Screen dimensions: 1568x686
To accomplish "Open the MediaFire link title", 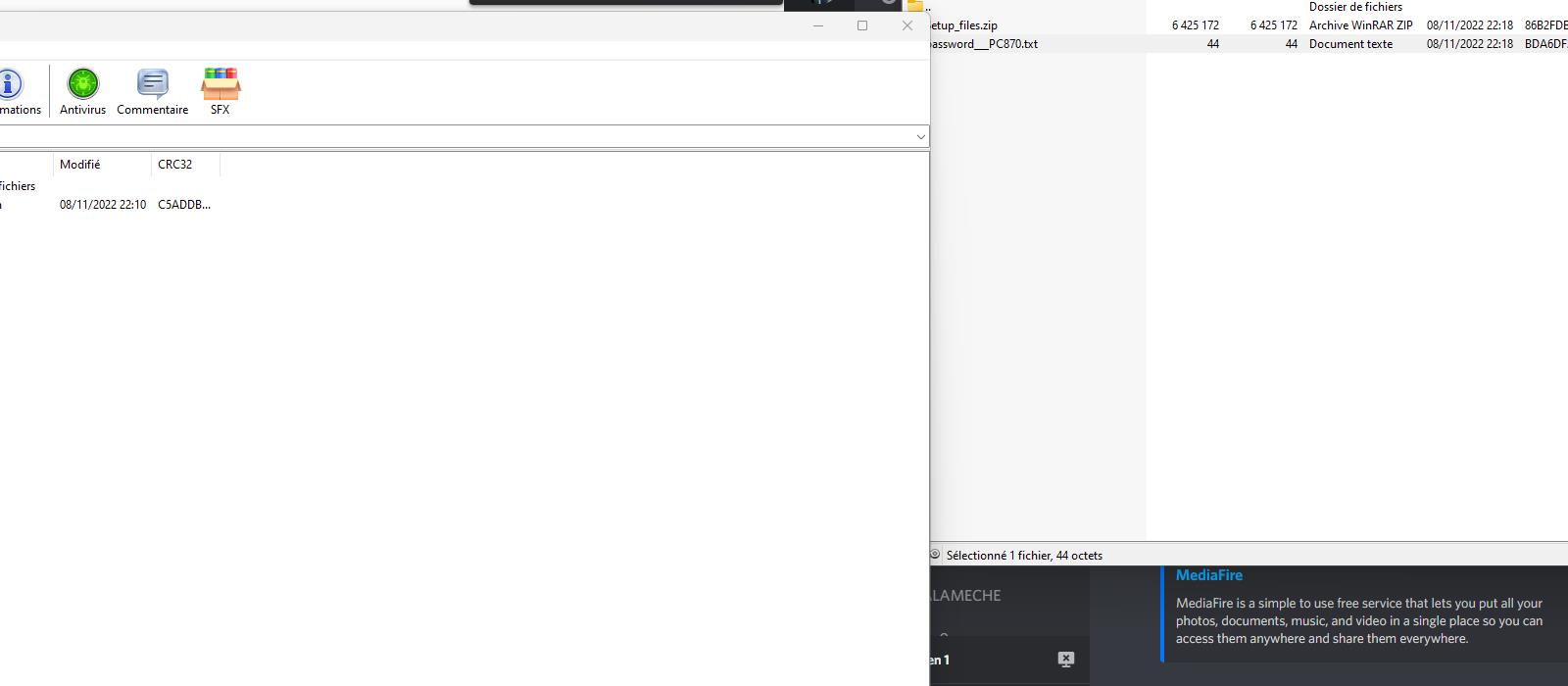I will [x=1208, y=575].
